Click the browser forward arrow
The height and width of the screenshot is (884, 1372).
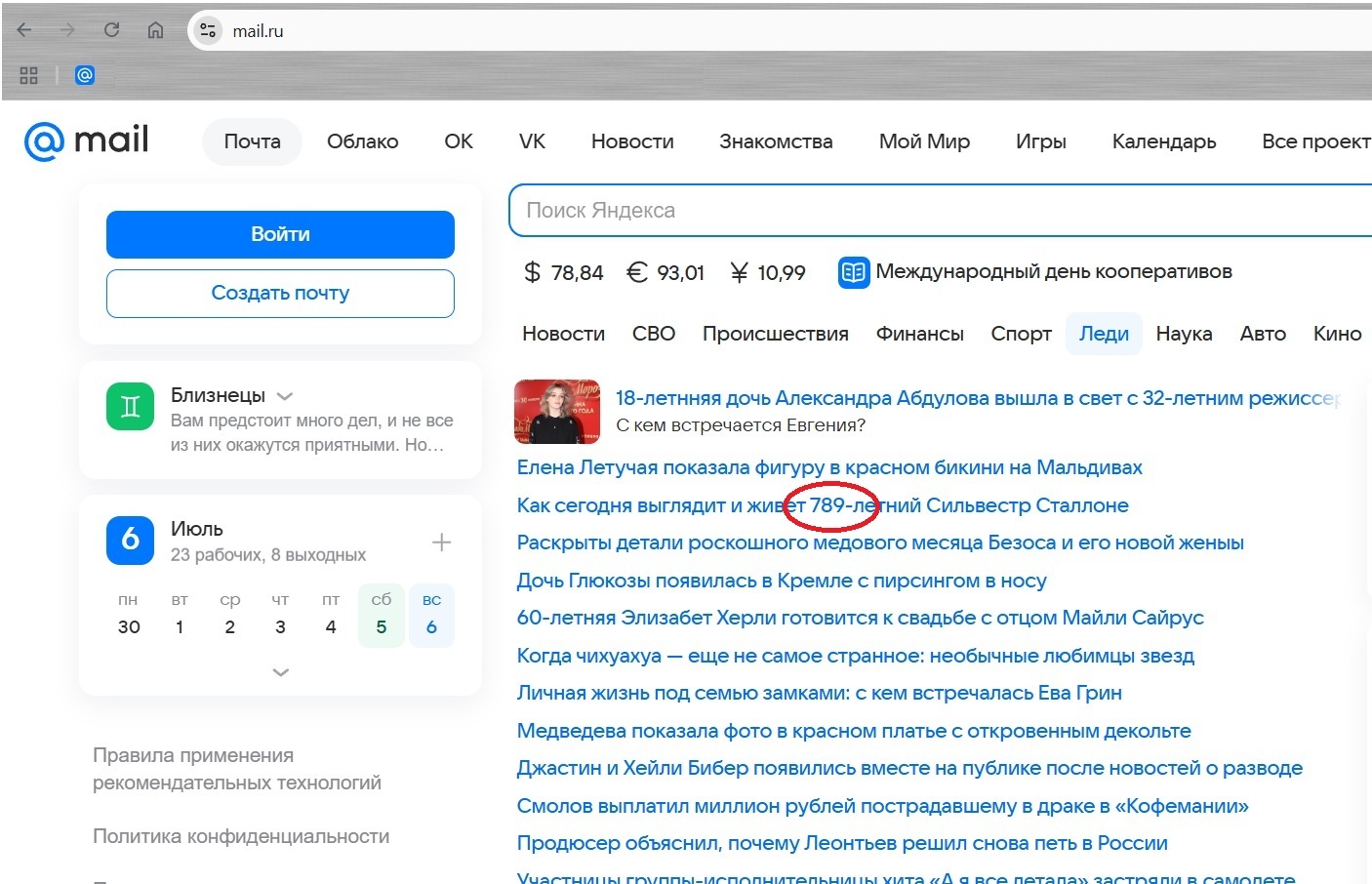[67, 30]
